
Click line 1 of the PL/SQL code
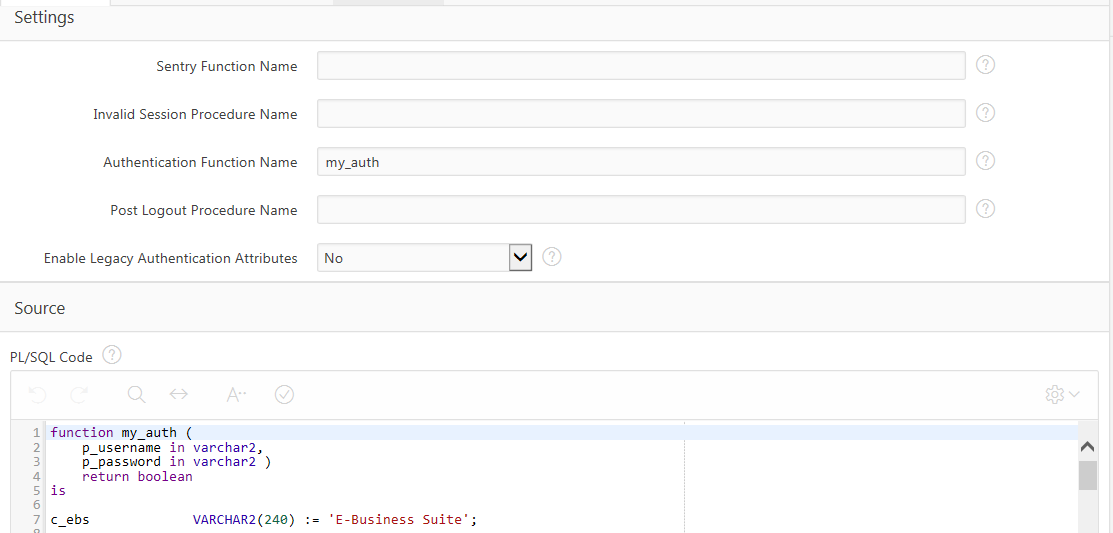(300, 433)
